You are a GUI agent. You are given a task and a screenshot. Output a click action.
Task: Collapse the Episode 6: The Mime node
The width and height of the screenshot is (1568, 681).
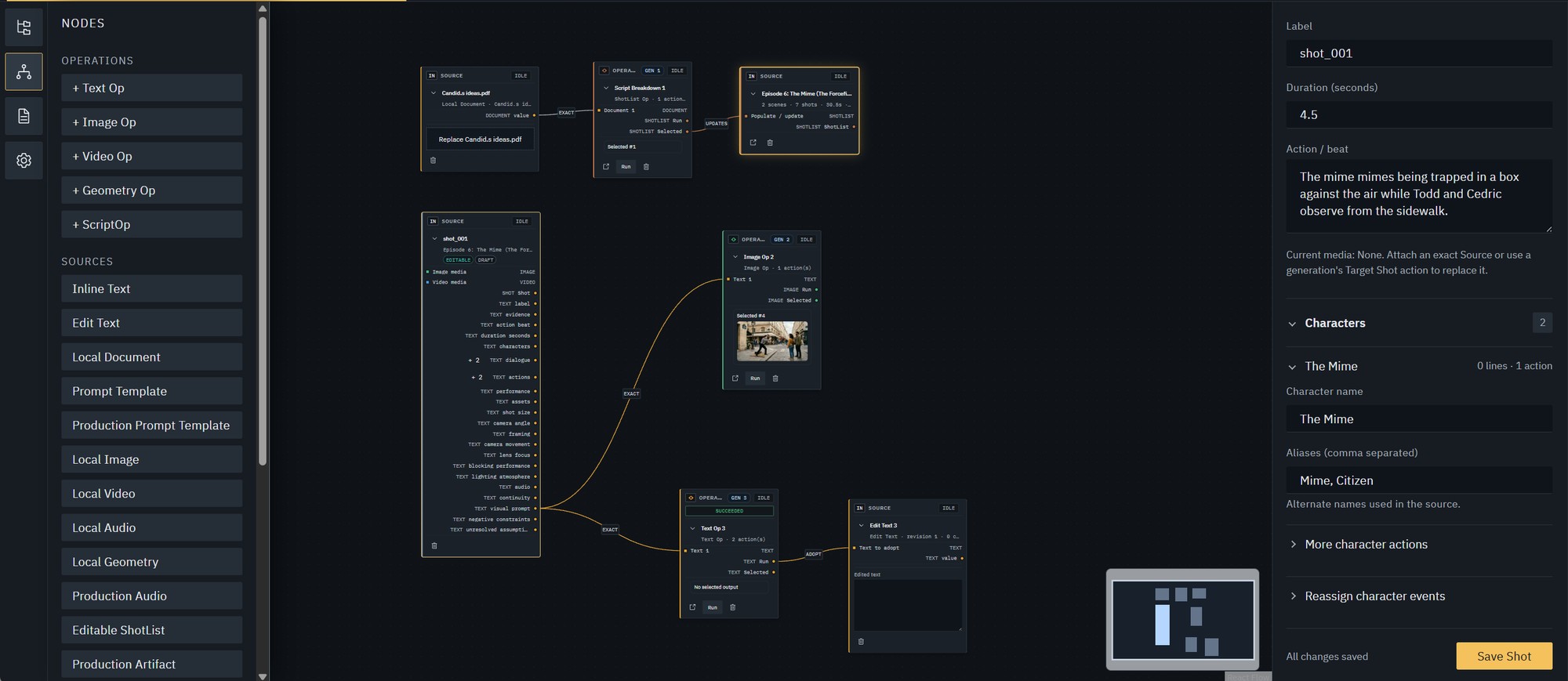[x=753, y=93]
